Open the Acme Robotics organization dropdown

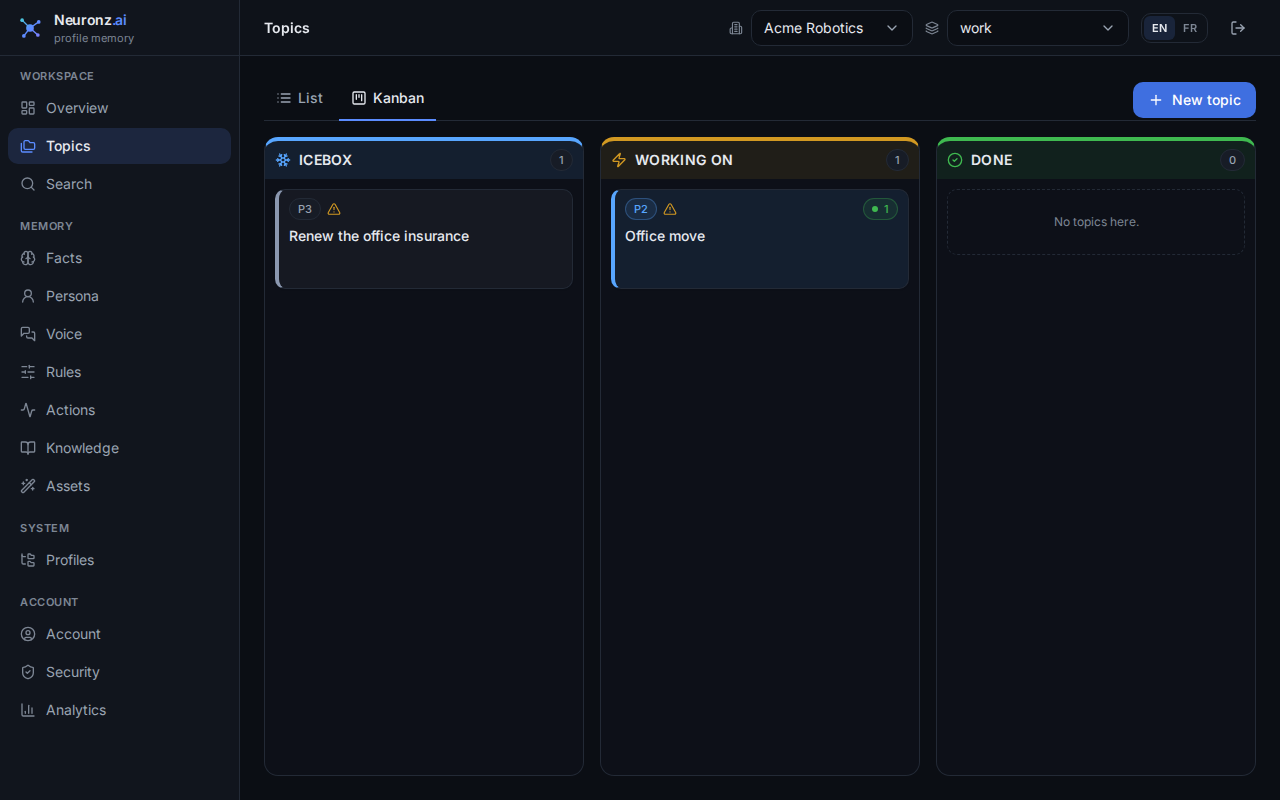click(x=832, y=28)
